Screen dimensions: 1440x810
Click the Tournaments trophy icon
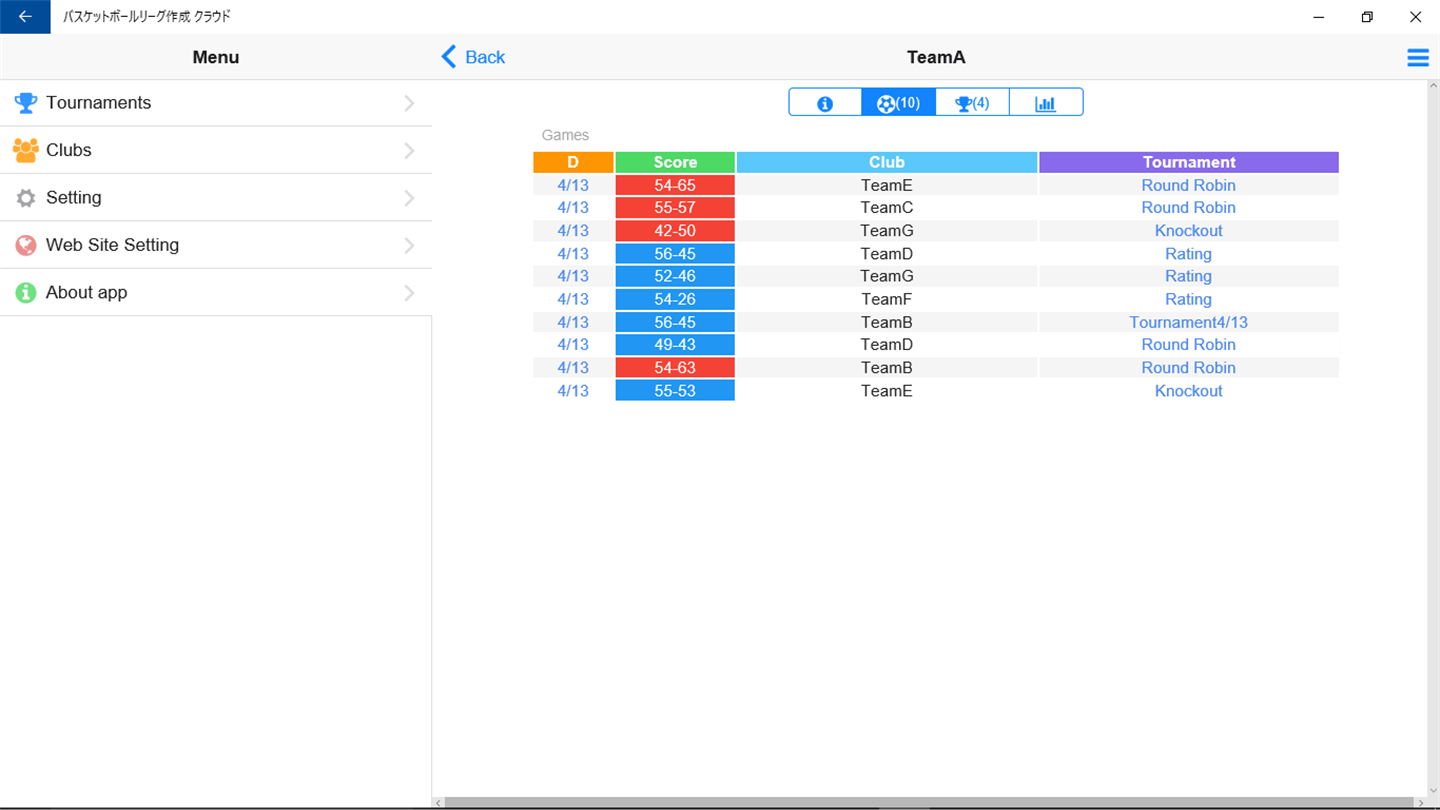tap(26, 103)
